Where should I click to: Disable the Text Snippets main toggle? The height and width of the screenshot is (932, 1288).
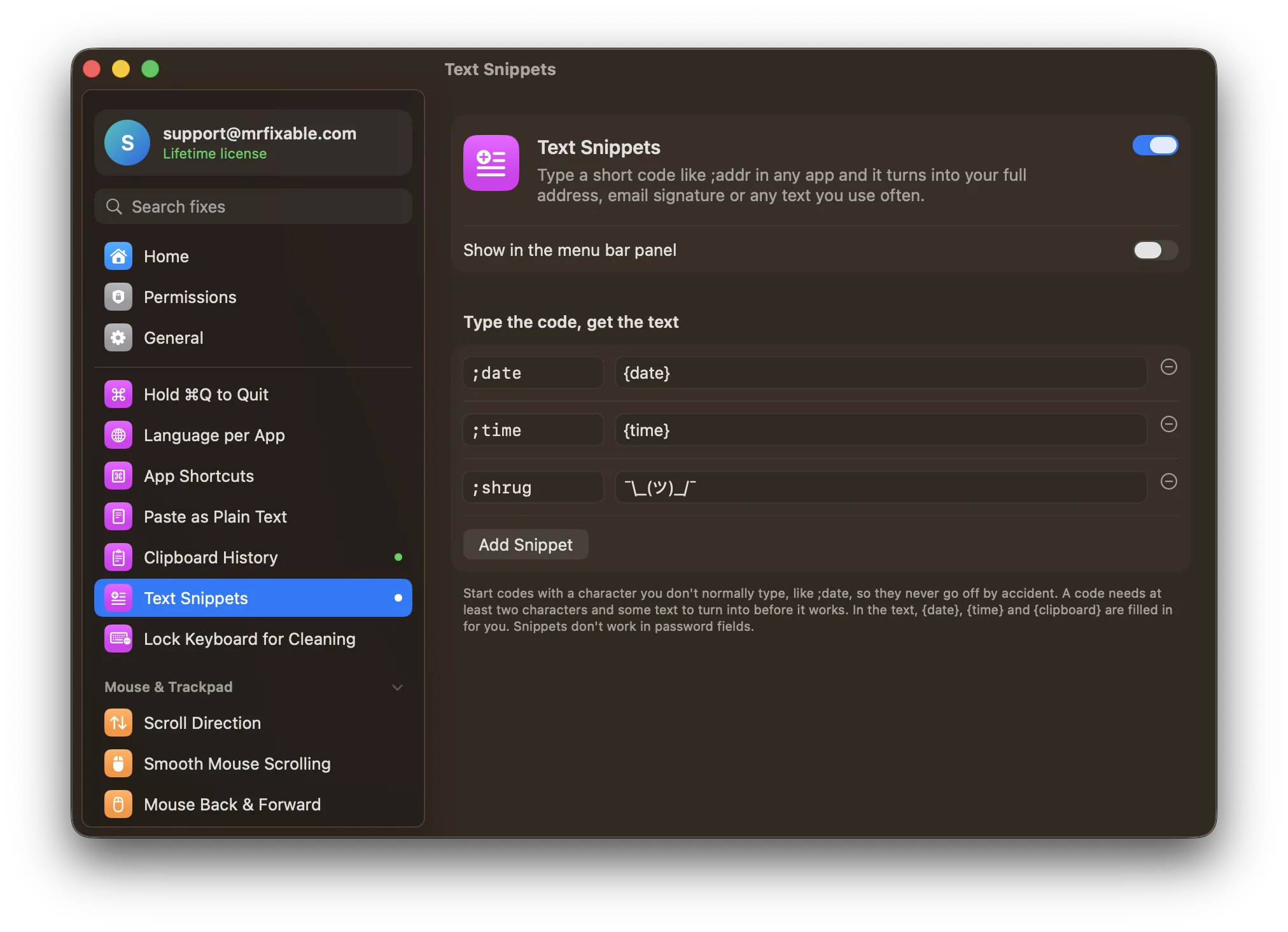pyautogui.click(x=1155, y=145)
